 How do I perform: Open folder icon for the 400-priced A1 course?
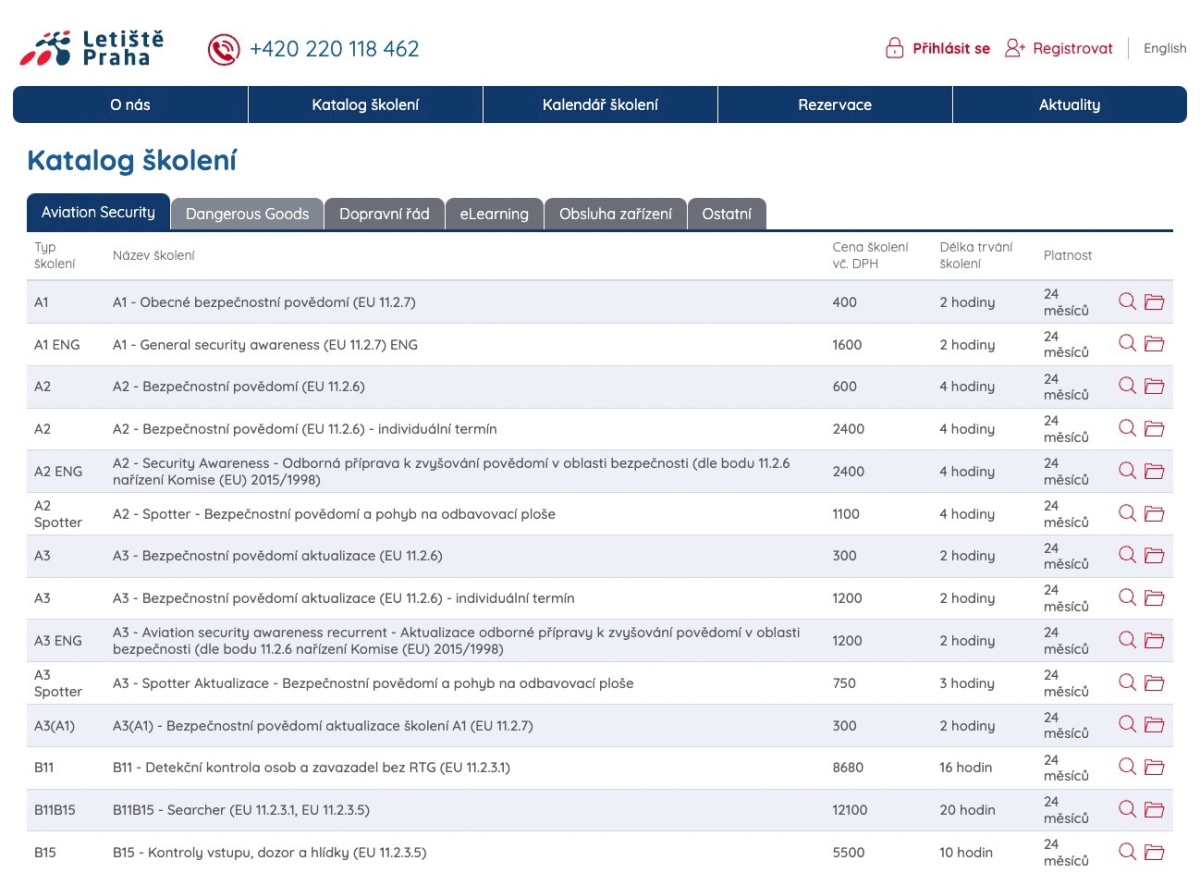[1154, 302]
